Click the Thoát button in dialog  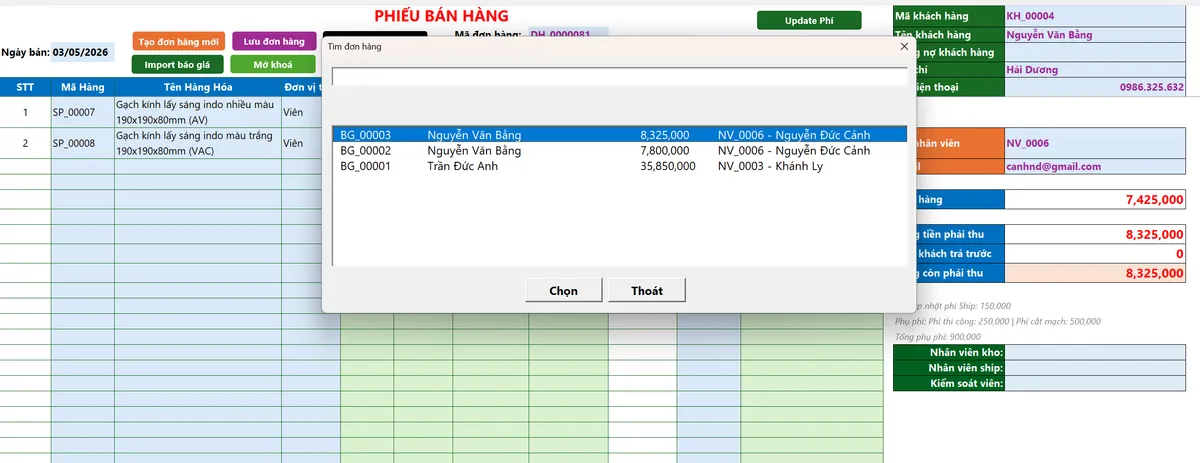click(647, 290)
